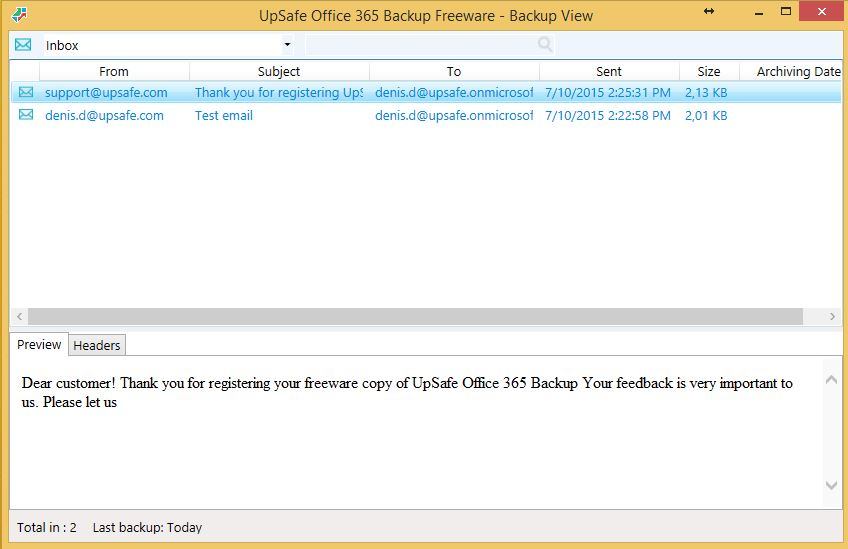Click the horizontal scrollbar right arrow
The image size is (848, 549).
pyautogui.click(x=832, y=316)
